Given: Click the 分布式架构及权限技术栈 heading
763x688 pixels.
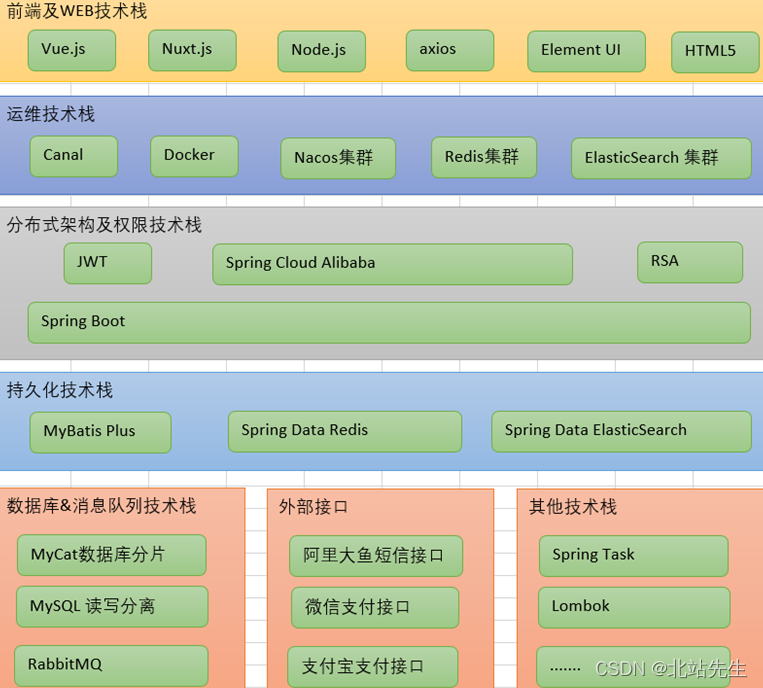Looking at the screenshot, I should (x=104, y=225).
